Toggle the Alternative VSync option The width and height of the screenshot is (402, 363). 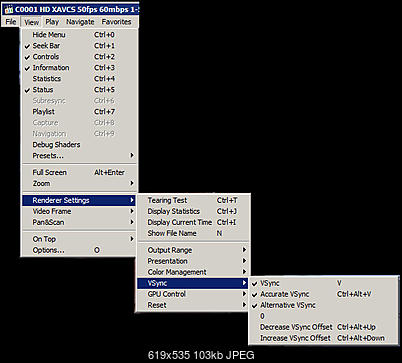(x=324, y=305)
